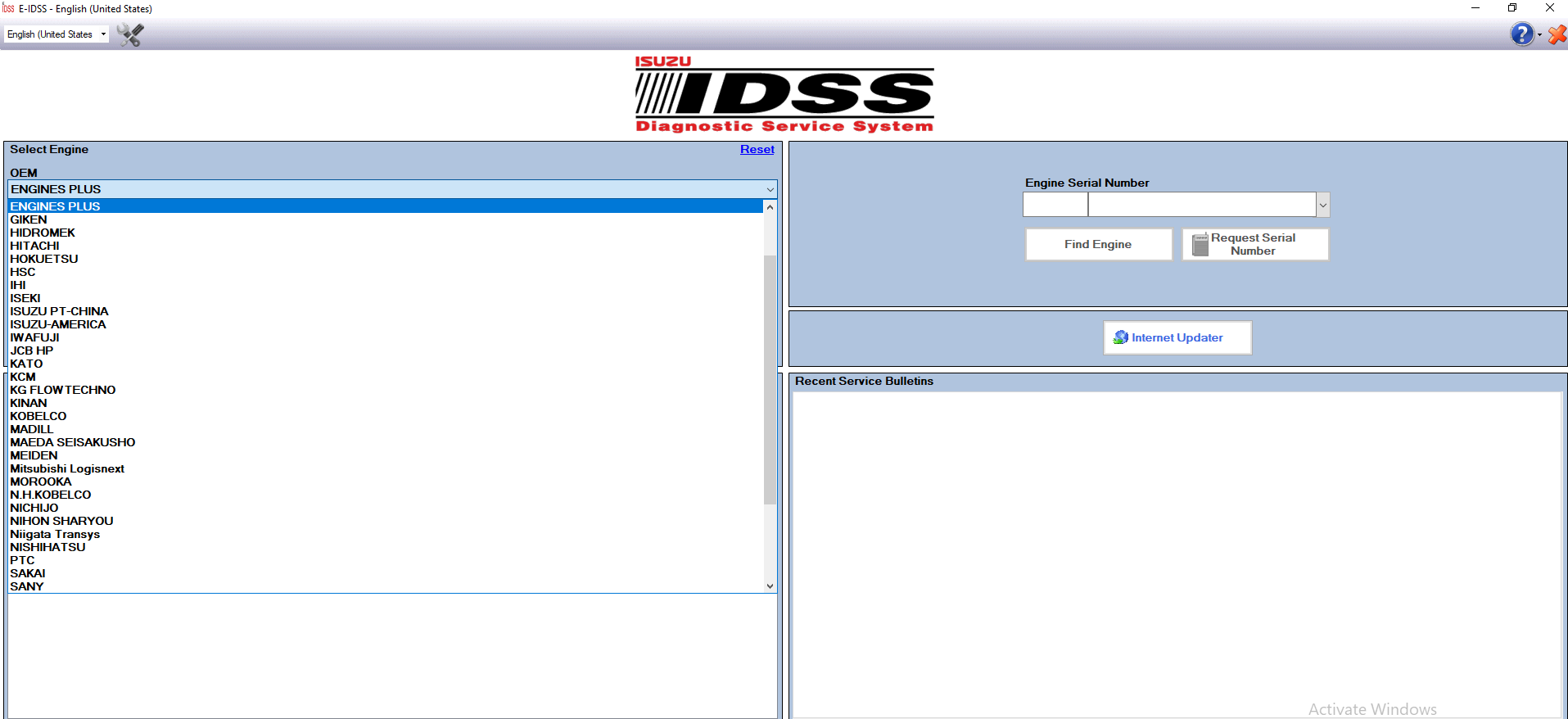Open the help menu arrow beside question mark
This screenshot has width=1568, height=719.
tap(1539, 35)
